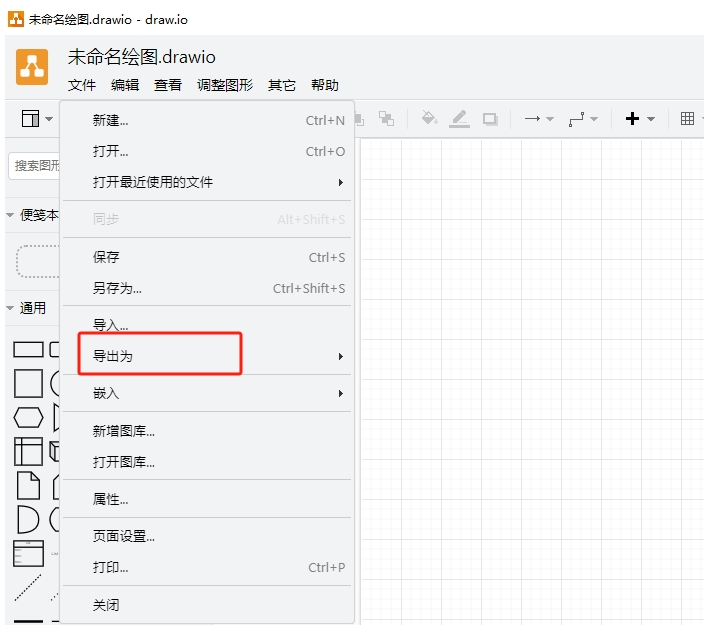
Task: Select the hexagon shape in 通用 library
Action: pyautogui.click(x=28, y=418)
